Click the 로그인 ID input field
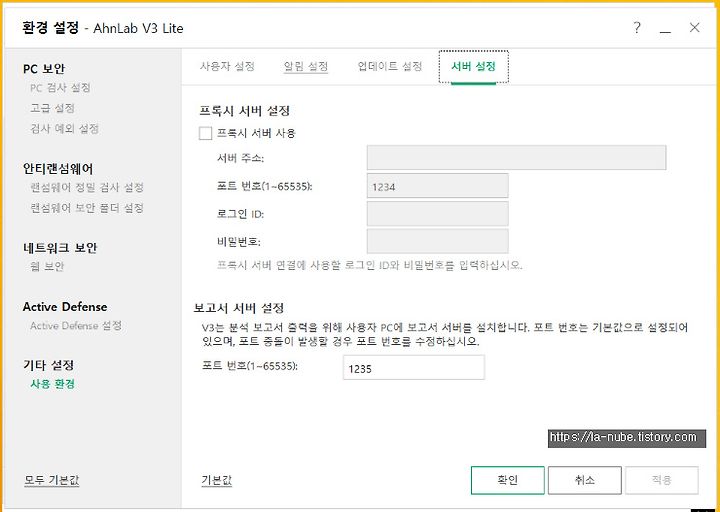This screenshot has width=720, height=512. pyautogui.click(x=438, y=214)
